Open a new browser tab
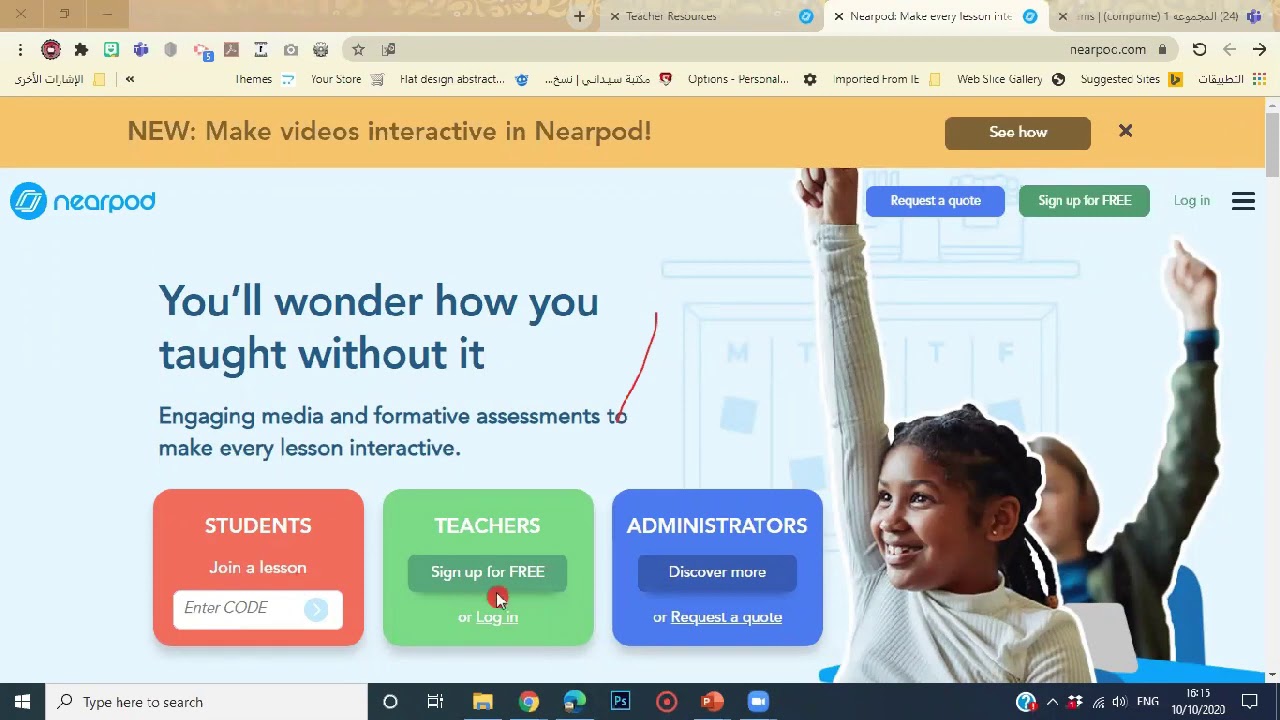 pos(579,16)
